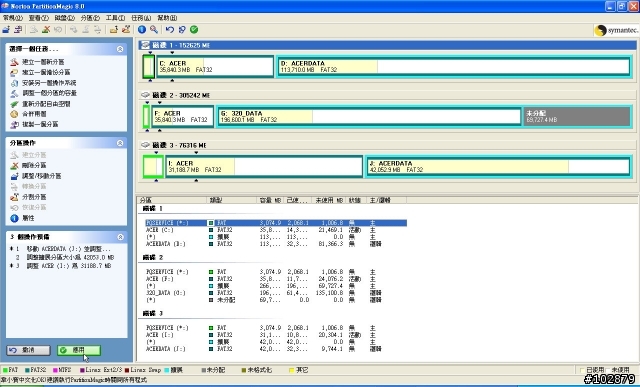Click the Install another operating system task icon
The height and width of the screenshot is (387, 640).
[x=14, y=83]
